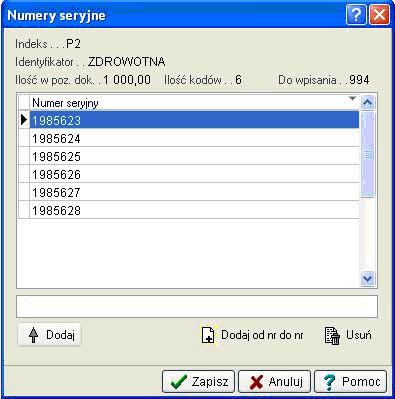Select serial number 1985626 row
This screenshot has height=399, width=395.
(194, 174)
